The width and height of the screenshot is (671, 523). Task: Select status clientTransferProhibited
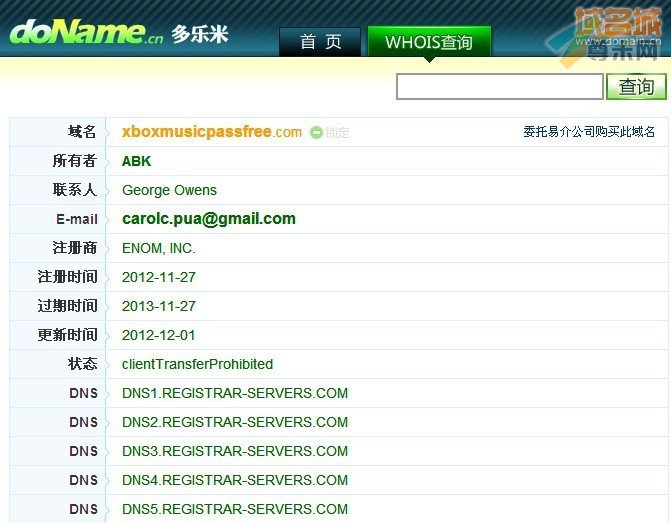(197, 364)
